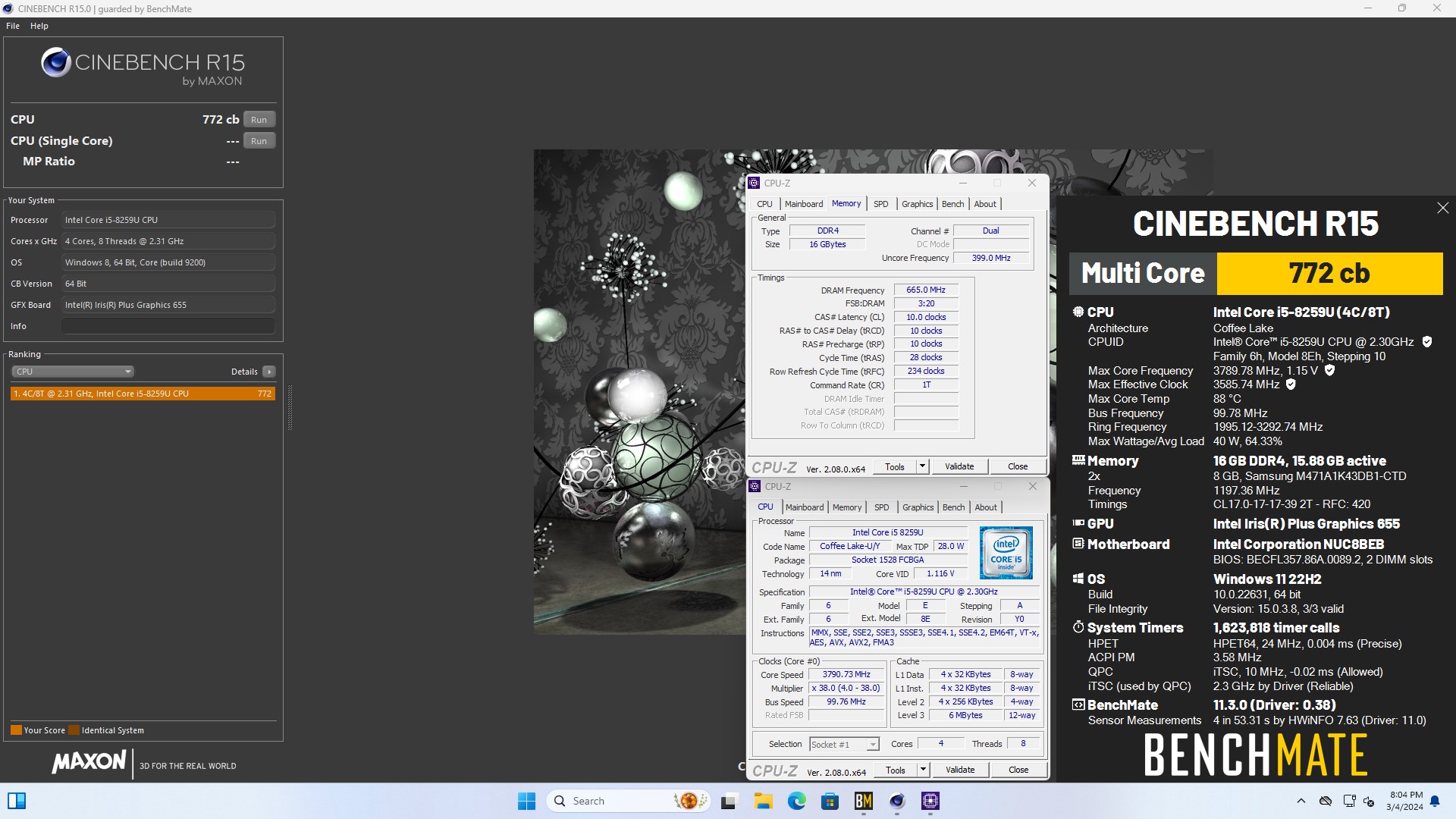The height and width of the screenshot is (819, 1456).
Task: Open the File menu in Cinebench
Action: pos(13,26)
